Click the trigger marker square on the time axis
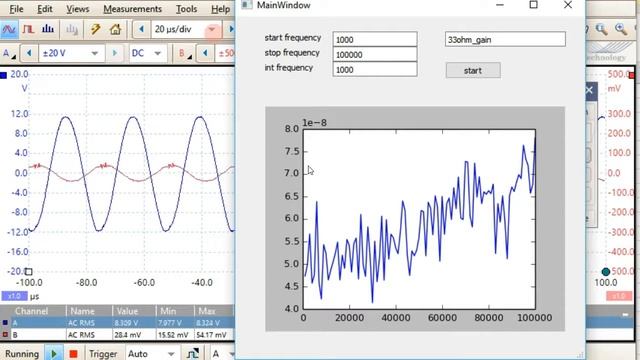 click(29, 271)
